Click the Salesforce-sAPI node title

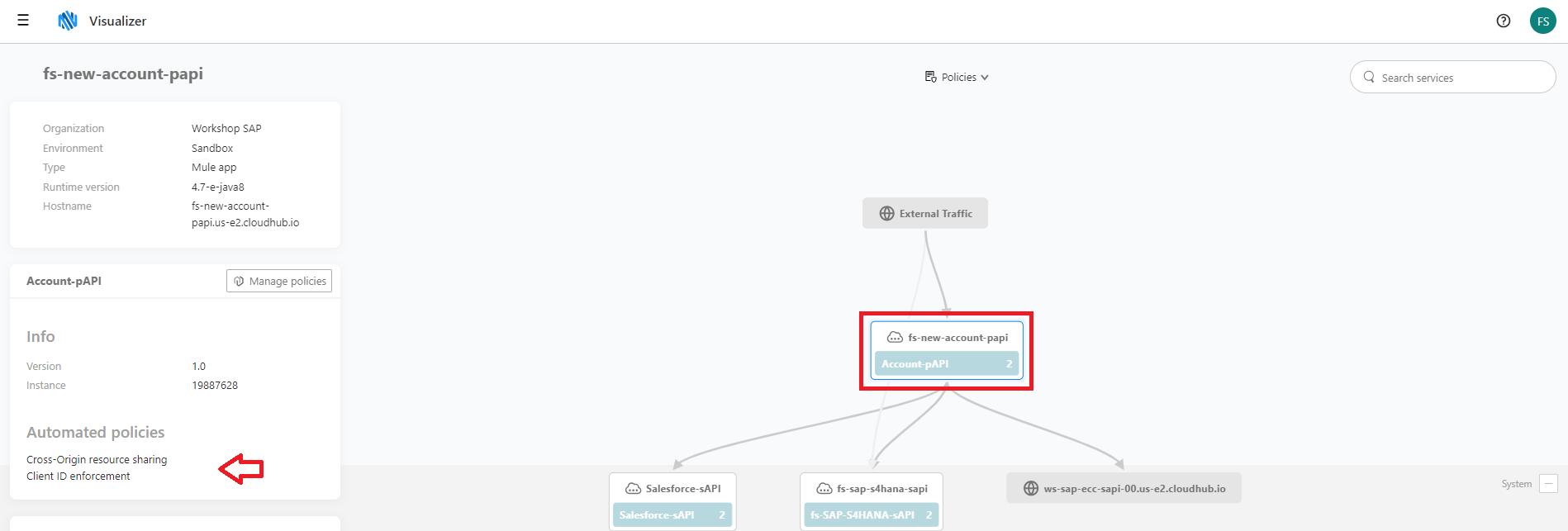[683, 488]
